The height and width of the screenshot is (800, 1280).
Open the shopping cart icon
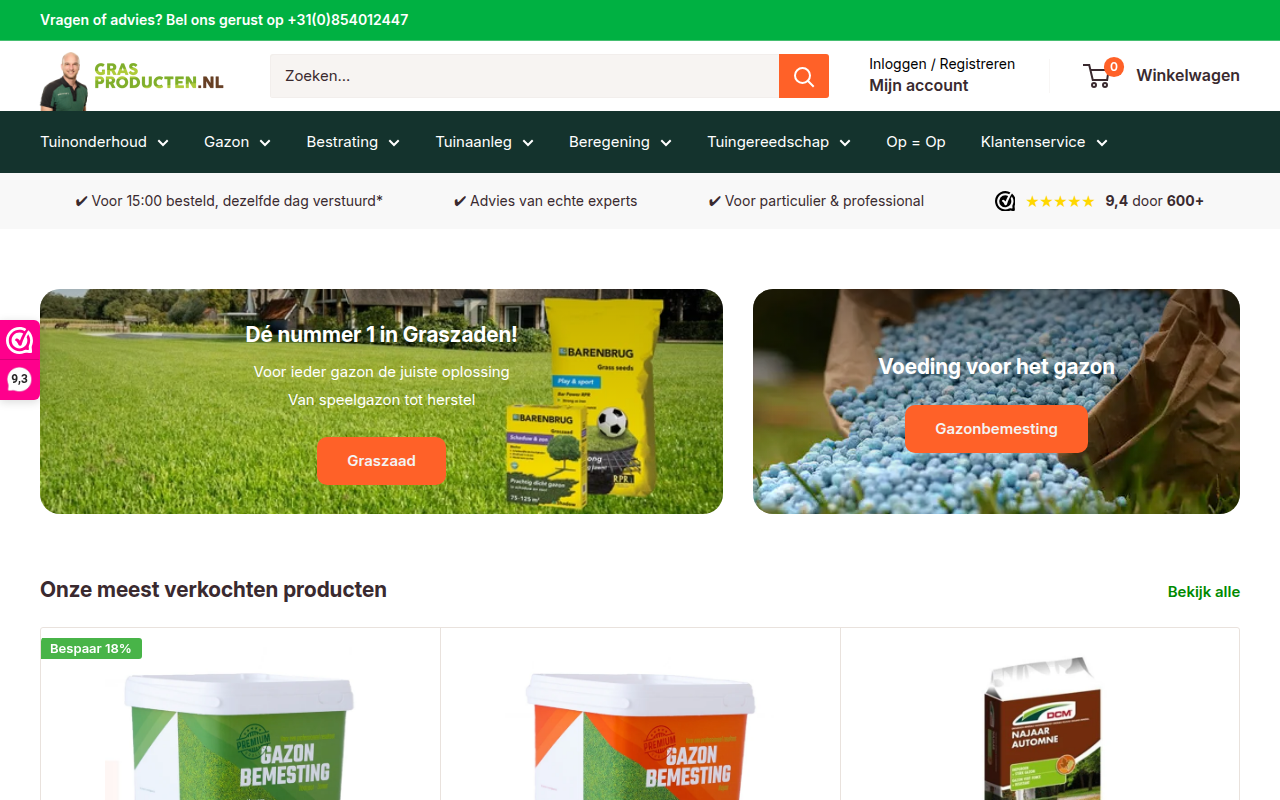tap(1097, 76)
